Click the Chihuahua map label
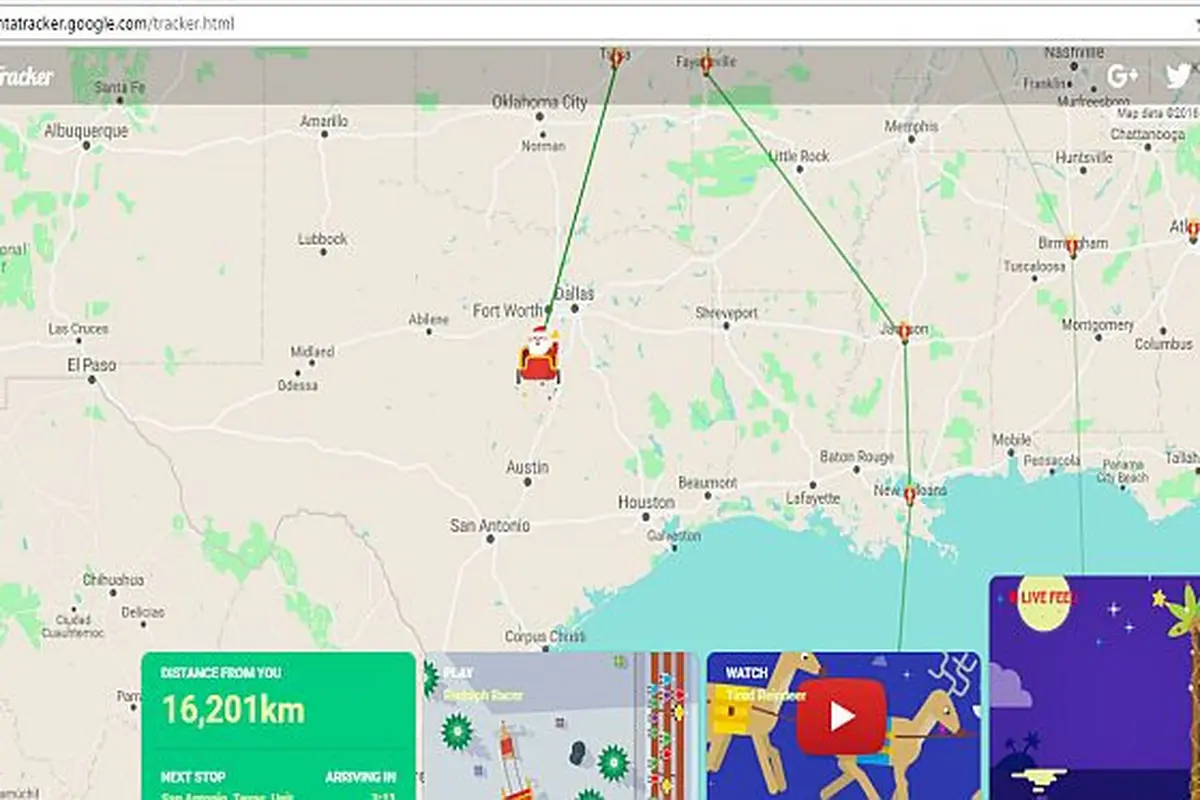This screenshot has height=800, width=1200. tap(113, 579)
